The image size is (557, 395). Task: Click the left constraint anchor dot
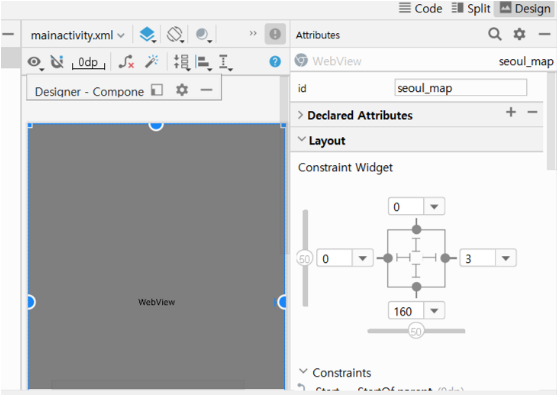pyautogui.click(x=388, y=258)
